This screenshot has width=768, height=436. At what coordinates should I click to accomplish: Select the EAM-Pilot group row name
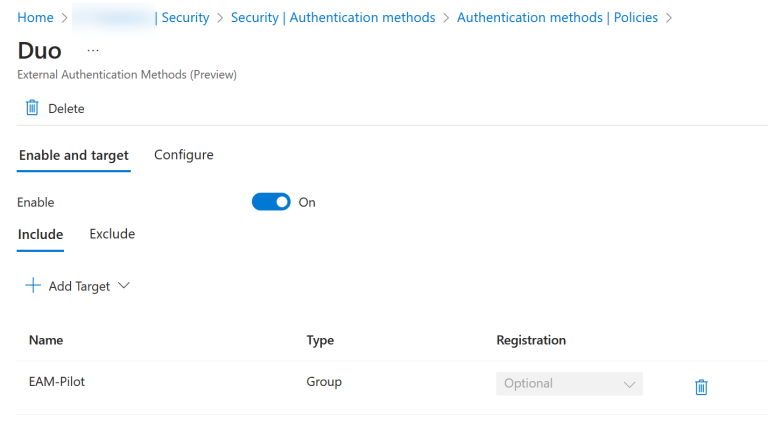57,382
